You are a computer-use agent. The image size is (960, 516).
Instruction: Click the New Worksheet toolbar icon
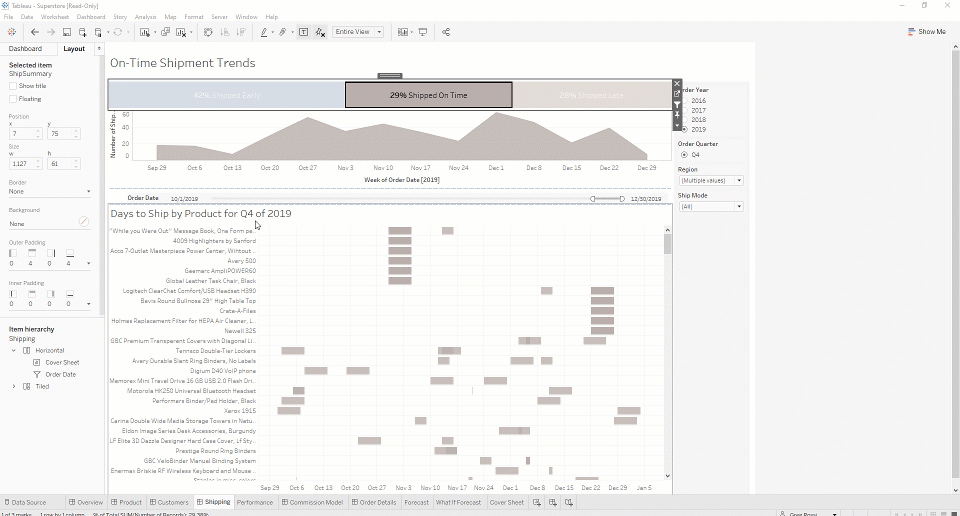[144, 32]
